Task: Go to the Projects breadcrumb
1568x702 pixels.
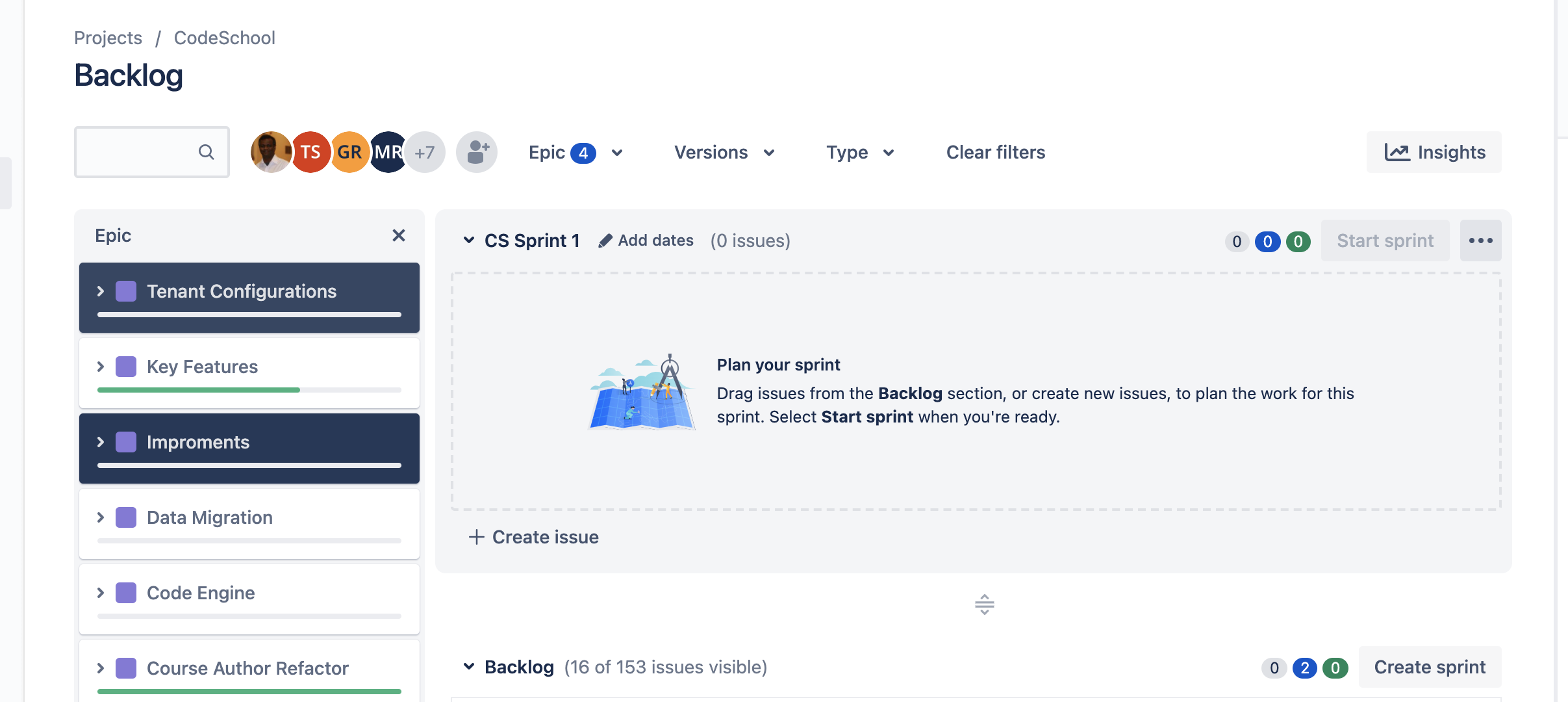Action: 108,38
